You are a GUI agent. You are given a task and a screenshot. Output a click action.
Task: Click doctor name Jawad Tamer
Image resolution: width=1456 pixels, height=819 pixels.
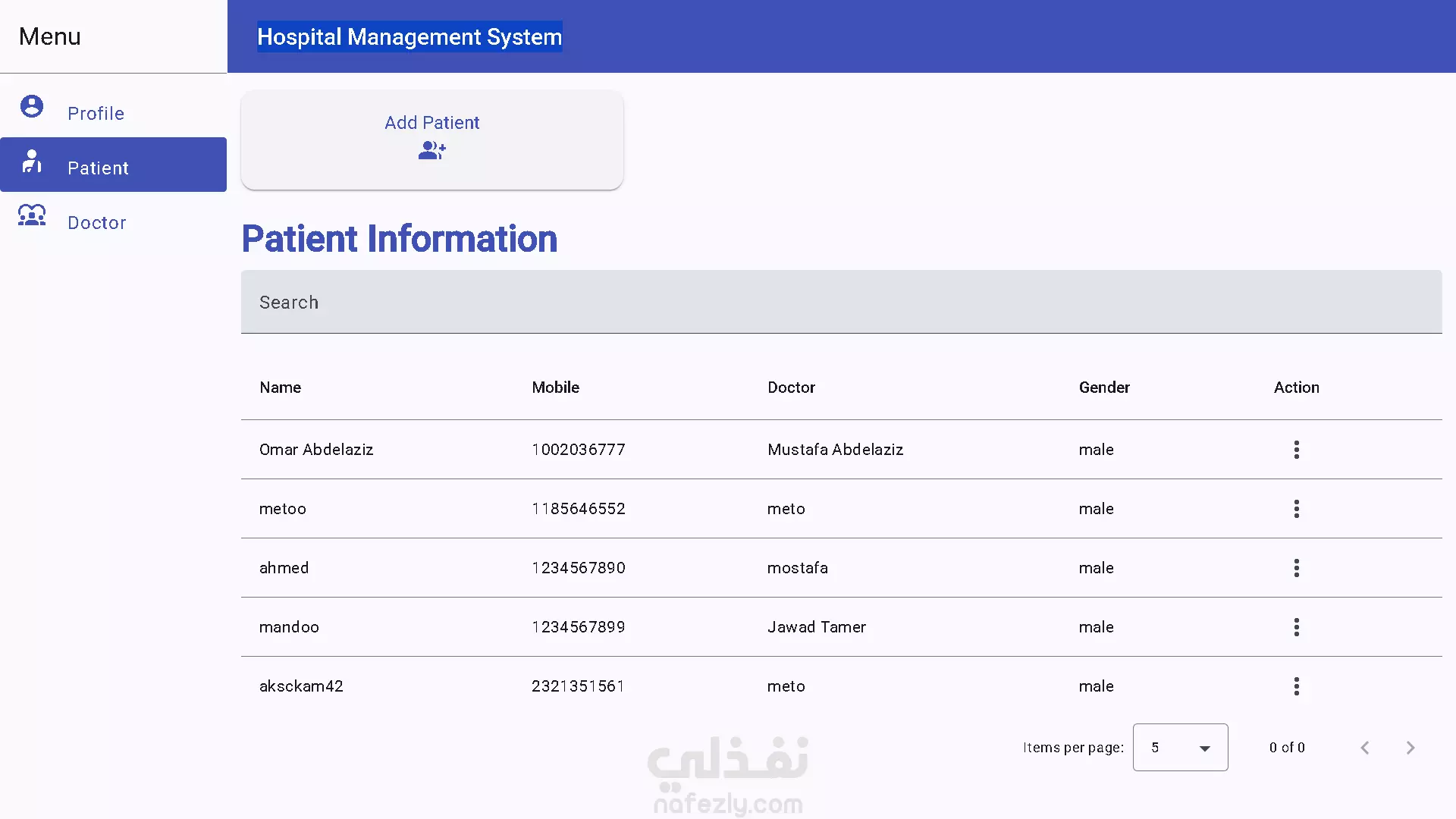pyautogui.click(x=817, y=627)
